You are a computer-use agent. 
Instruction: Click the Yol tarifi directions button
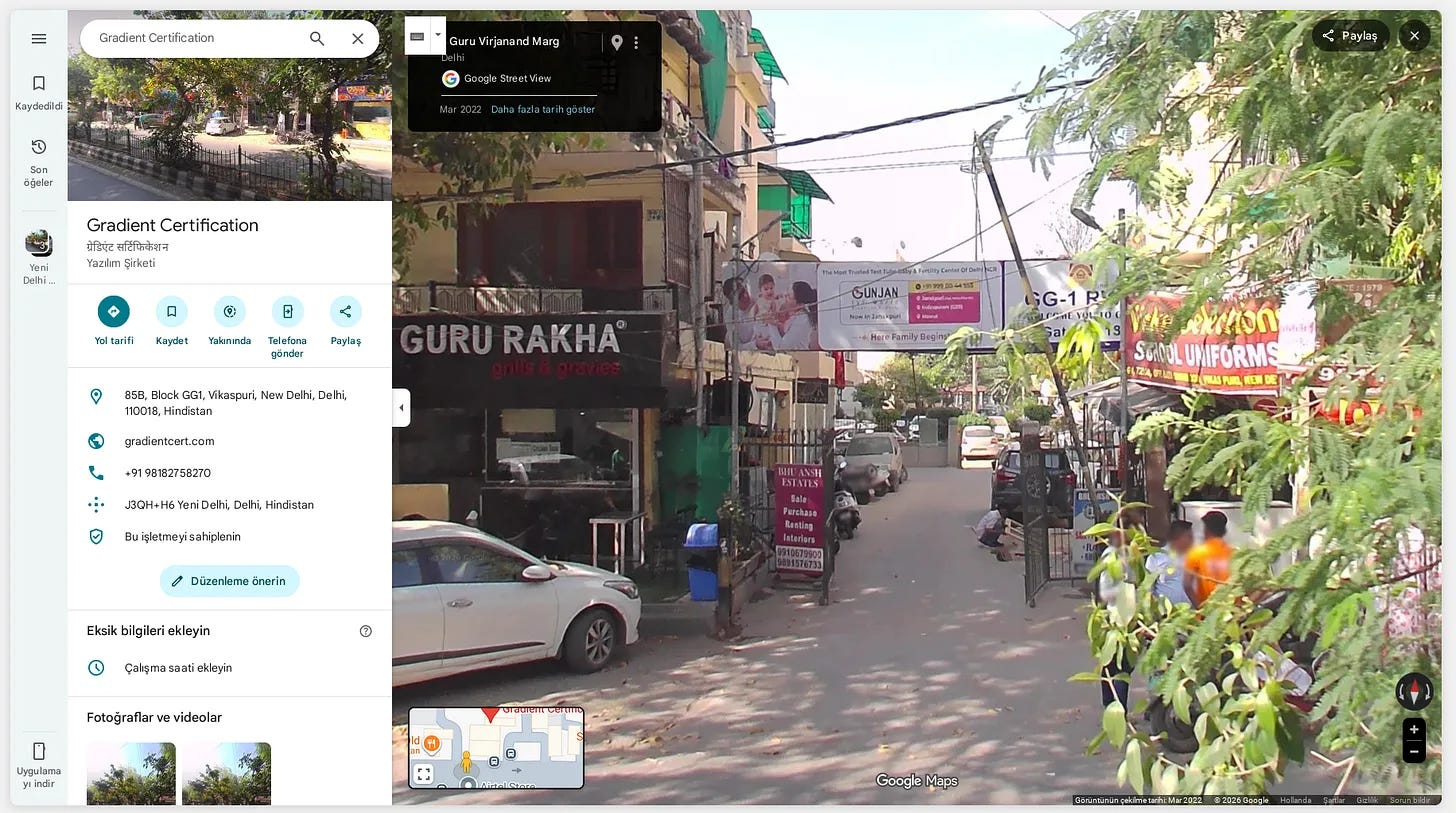coord(114,320)
